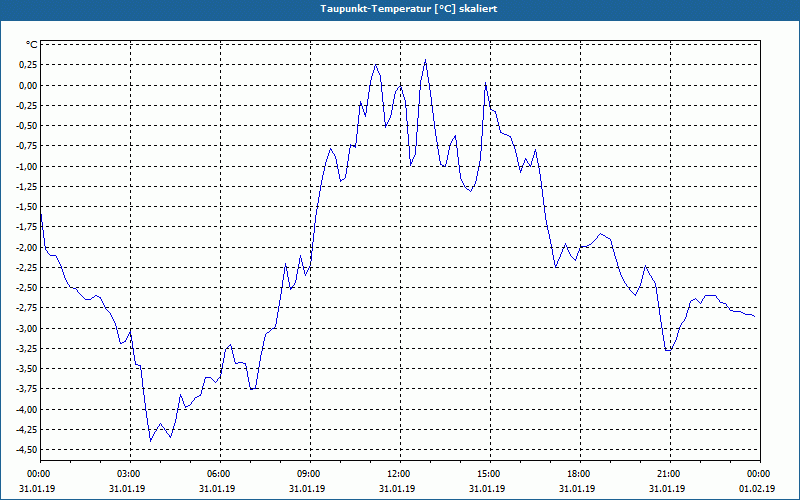Viewport: 800px width, 500px height.
Task: Click the 18:00 time axis label
Action: pos(580,474)
